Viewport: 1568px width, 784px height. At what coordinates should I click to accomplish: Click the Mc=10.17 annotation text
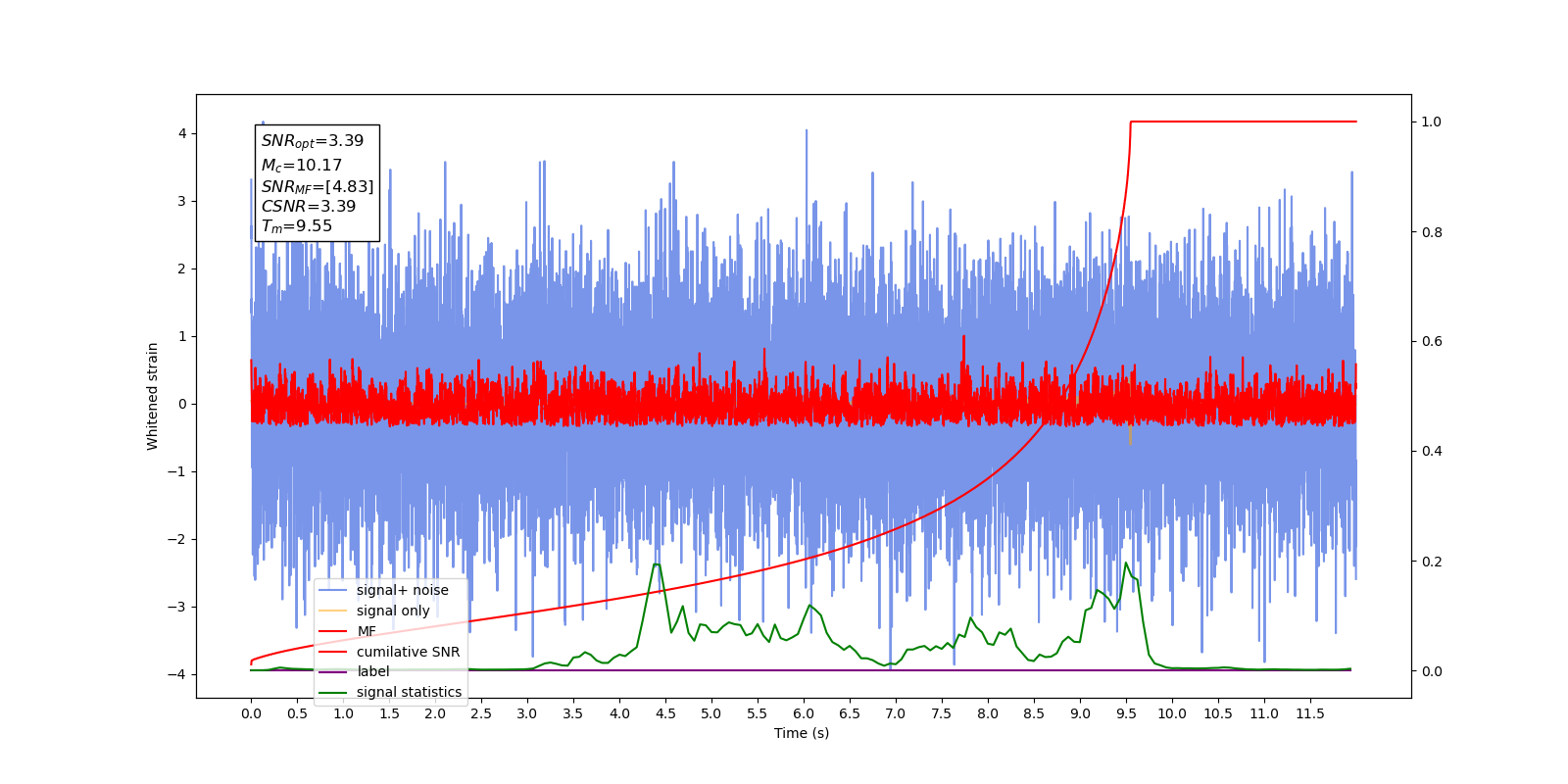pyautogui.click(x=302, y=166)
